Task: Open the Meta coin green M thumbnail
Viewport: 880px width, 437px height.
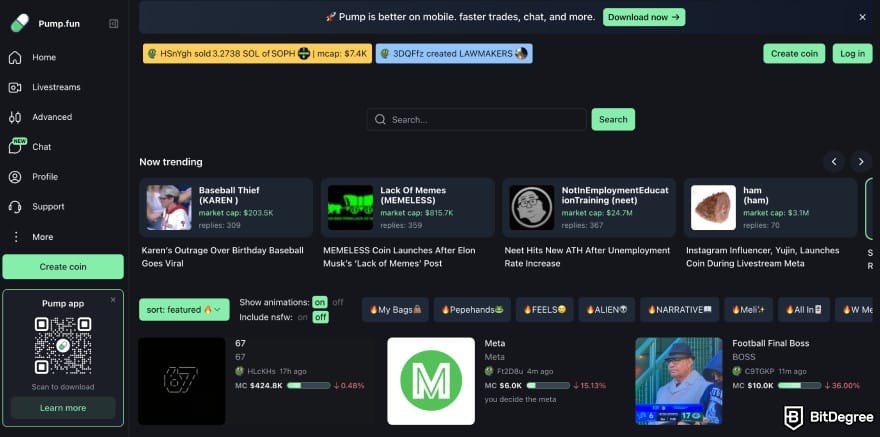Action: pos(431,381)
